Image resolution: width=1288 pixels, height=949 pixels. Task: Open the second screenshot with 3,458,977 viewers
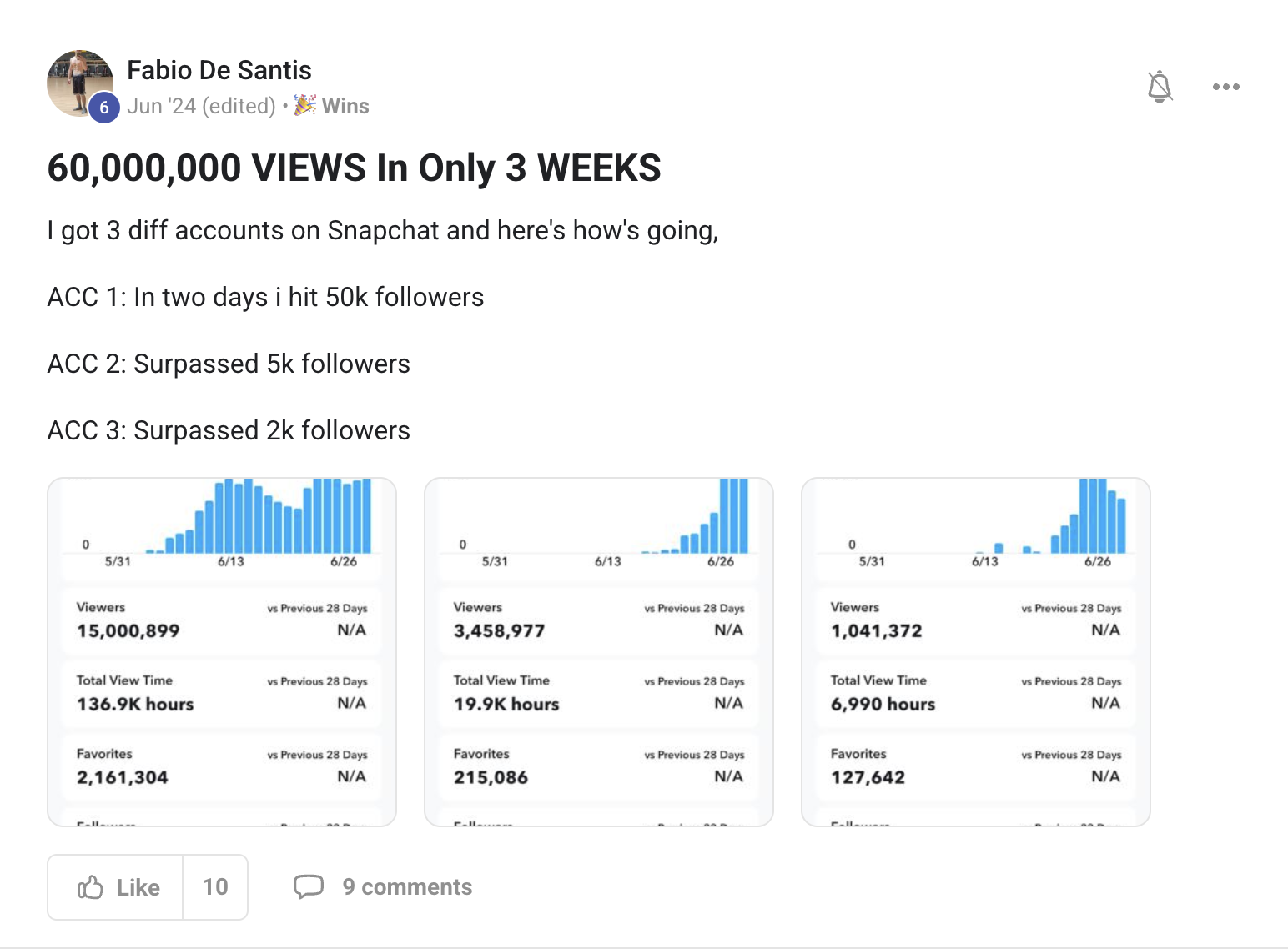[x=599, y=652]
